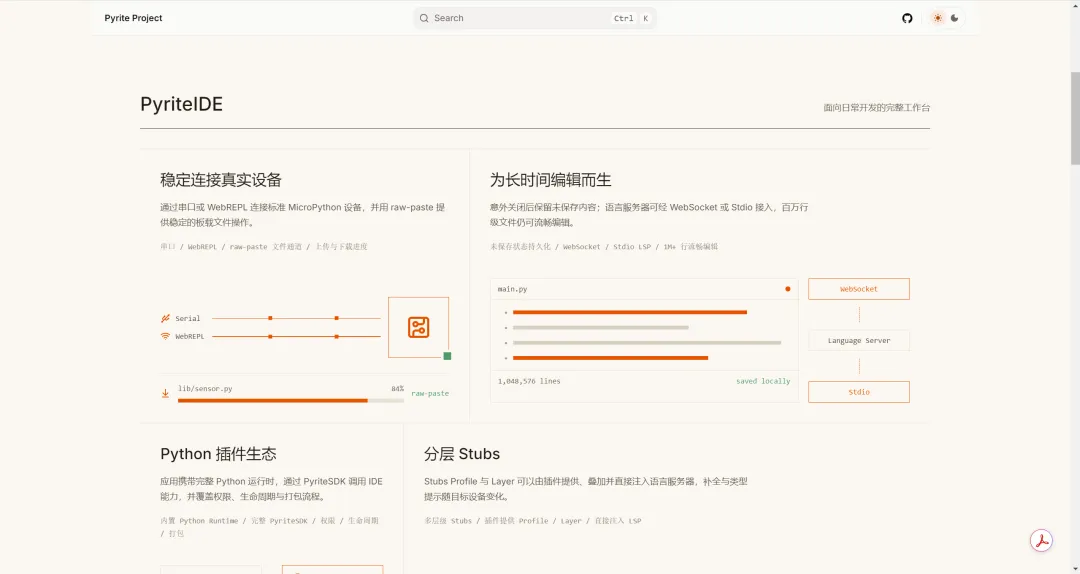
Task: Click the "1,048,576 lines" status text
Action: tap(529, 381)
